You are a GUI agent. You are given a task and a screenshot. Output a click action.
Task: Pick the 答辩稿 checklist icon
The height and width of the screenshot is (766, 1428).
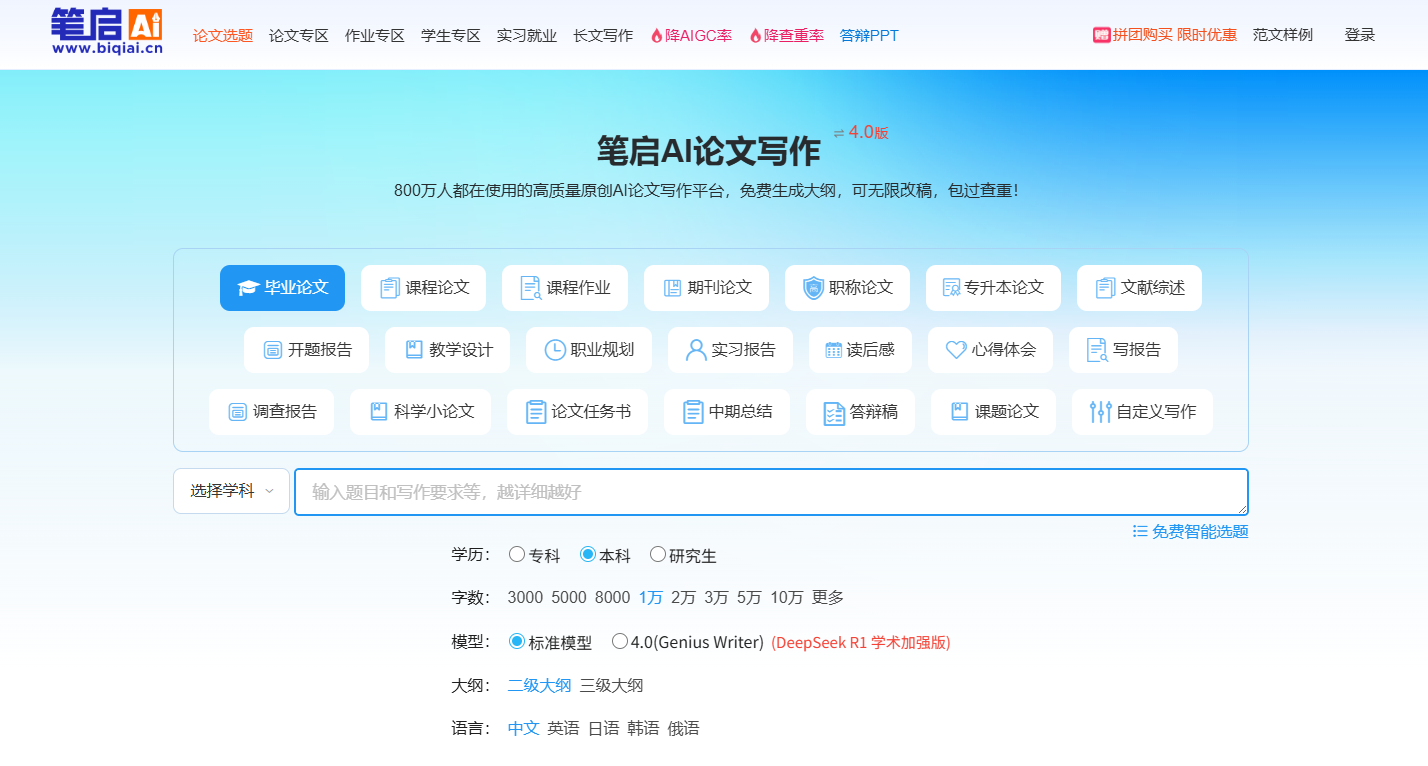tap(834, 413)
